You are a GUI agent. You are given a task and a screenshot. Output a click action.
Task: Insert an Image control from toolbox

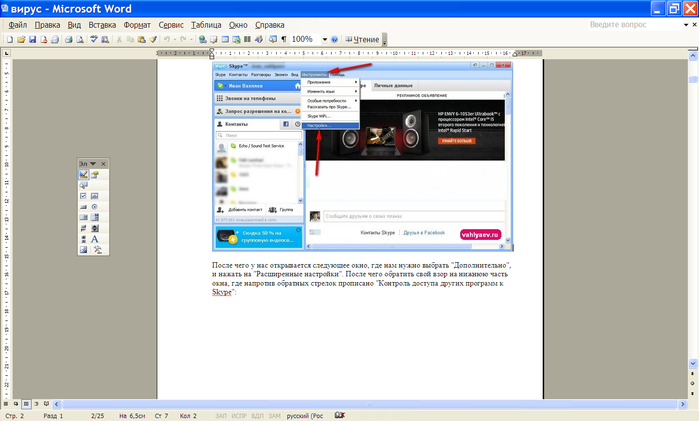(x=83, y=250)
